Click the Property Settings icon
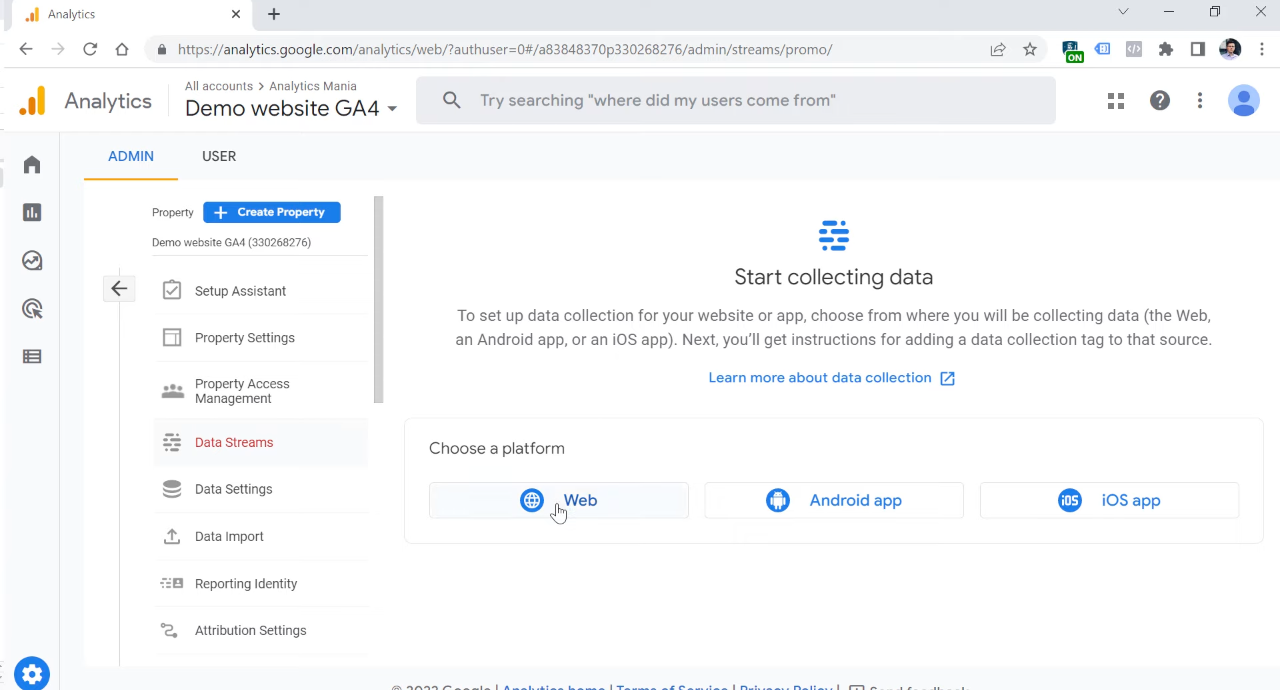 (x=172, y=338)
